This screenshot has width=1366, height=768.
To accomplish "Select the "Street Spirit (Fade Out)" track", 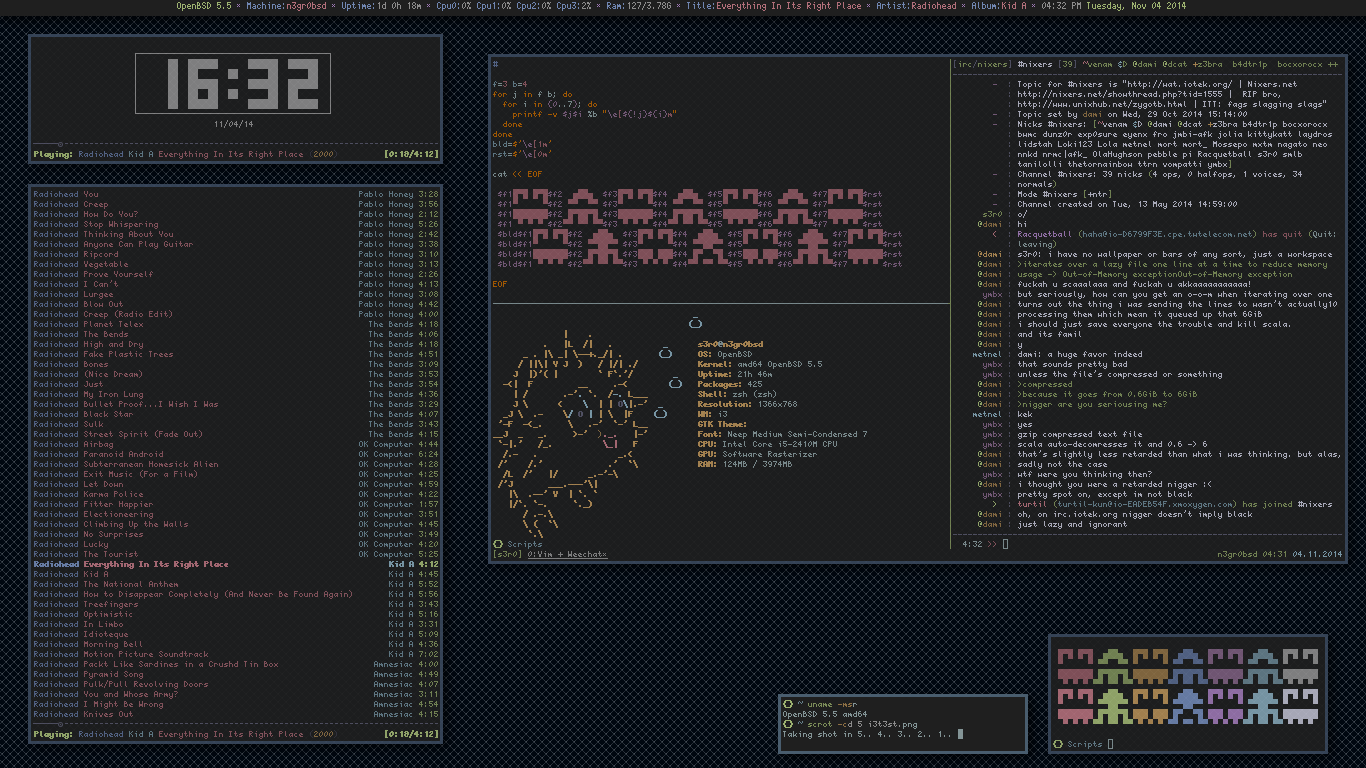I will coord(235,434).
